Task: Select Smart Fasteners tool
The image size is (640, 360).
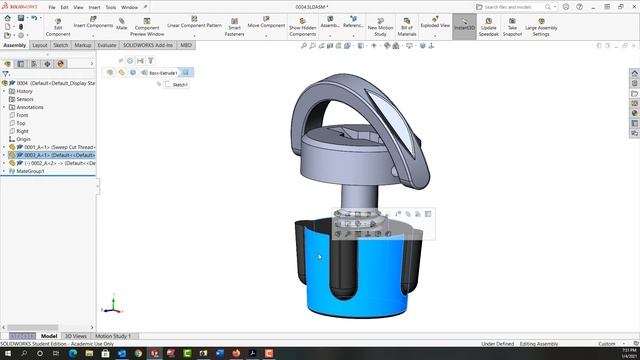Action: (x=234, y=27)
